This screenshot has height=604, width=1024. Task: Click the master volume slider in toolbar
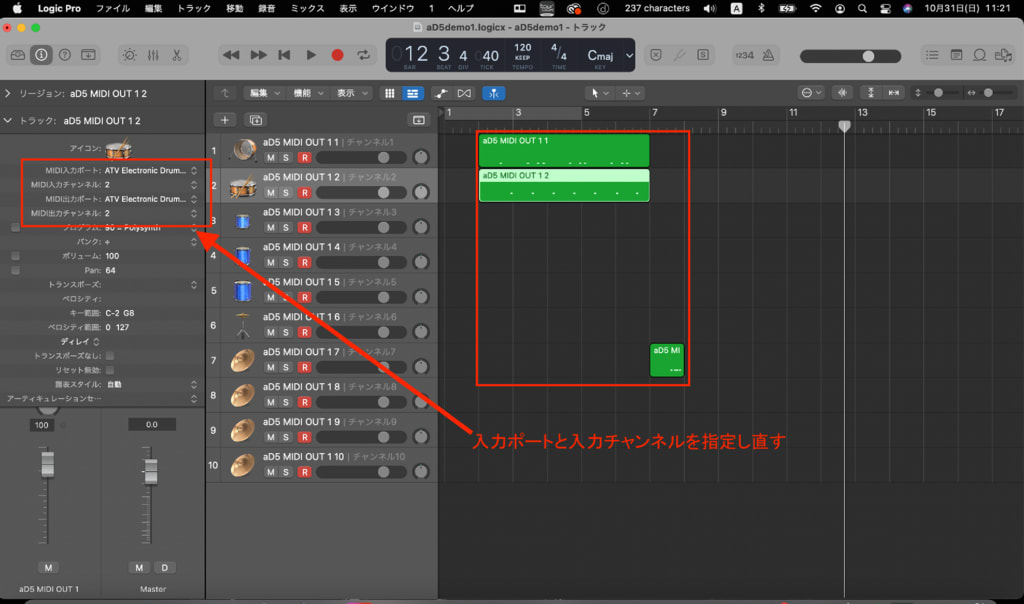pyautogui.click(x=867, y=56)
